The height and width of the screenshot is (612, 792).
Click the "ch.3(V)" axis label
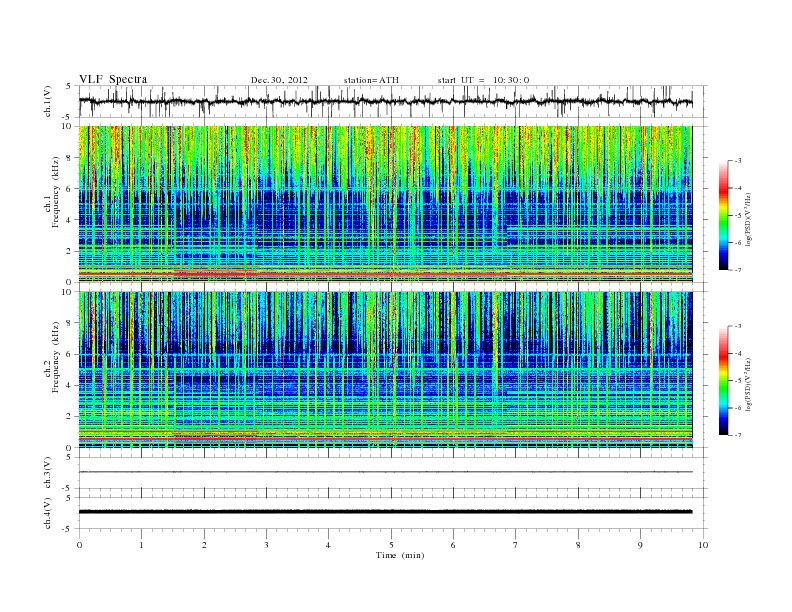pyautogui.click(x=47, y=473)
